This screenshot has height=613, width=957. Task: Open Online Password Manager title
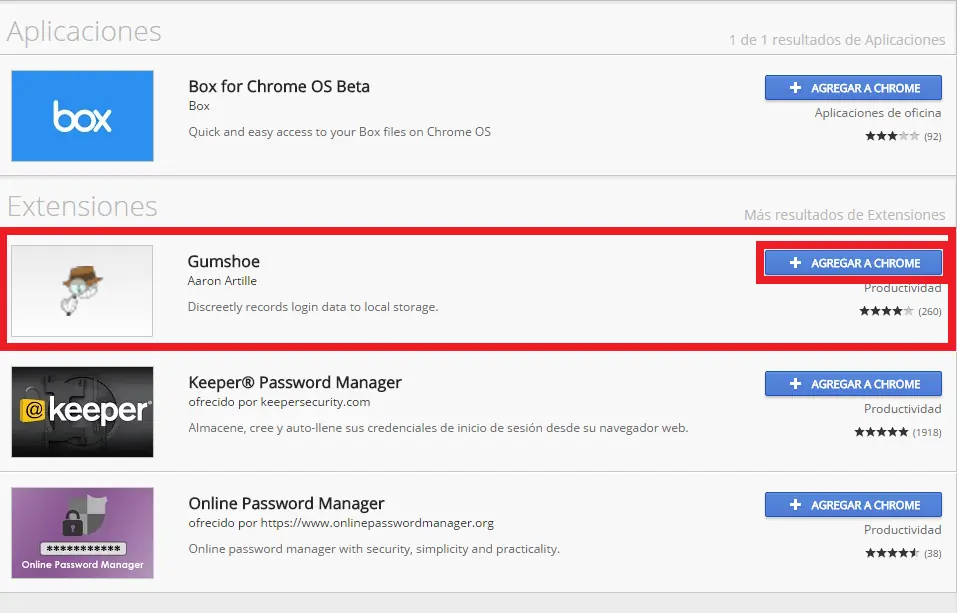click(286, 503)
